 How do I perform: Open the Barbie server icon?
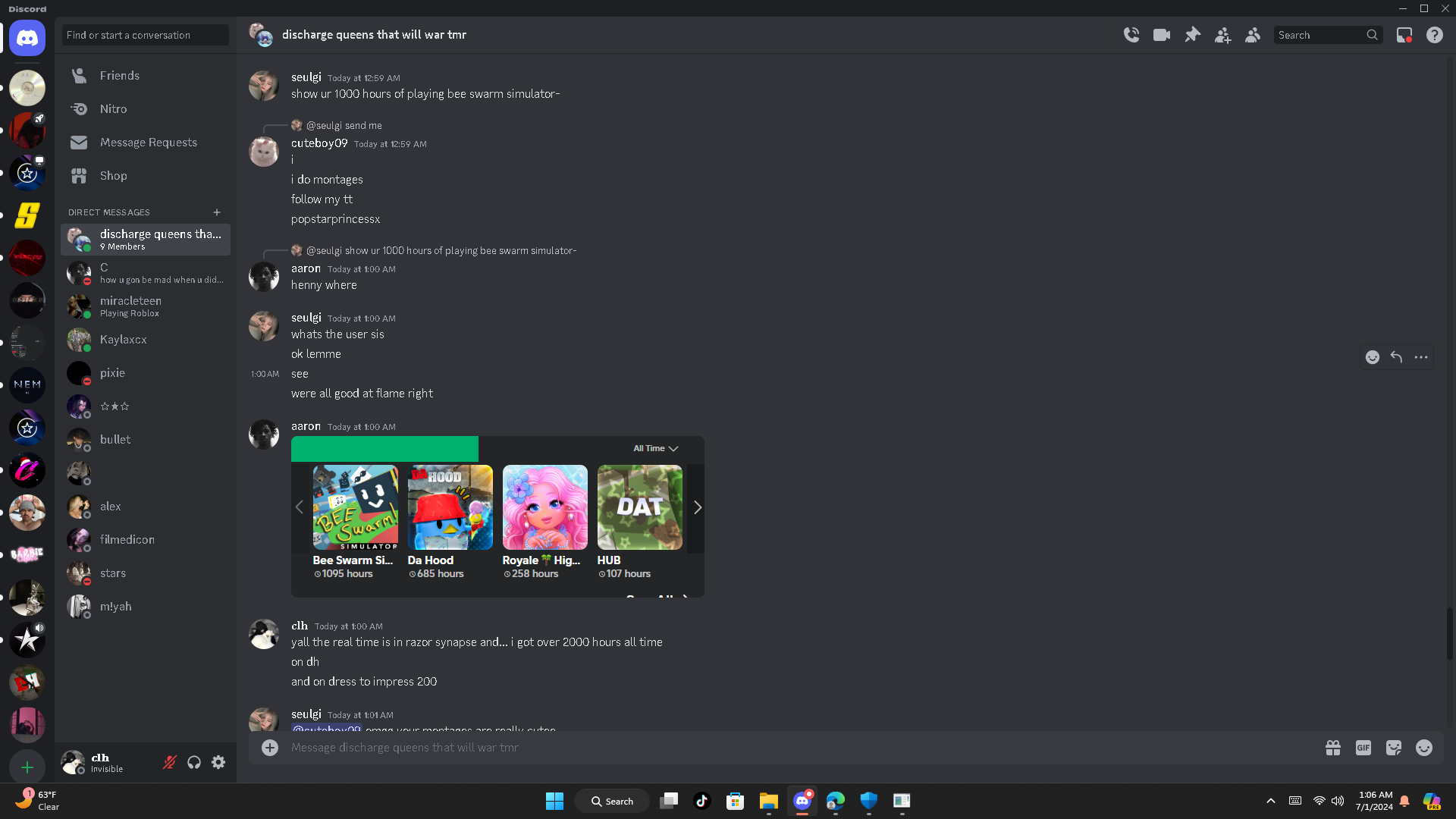[x=27, y=555]
